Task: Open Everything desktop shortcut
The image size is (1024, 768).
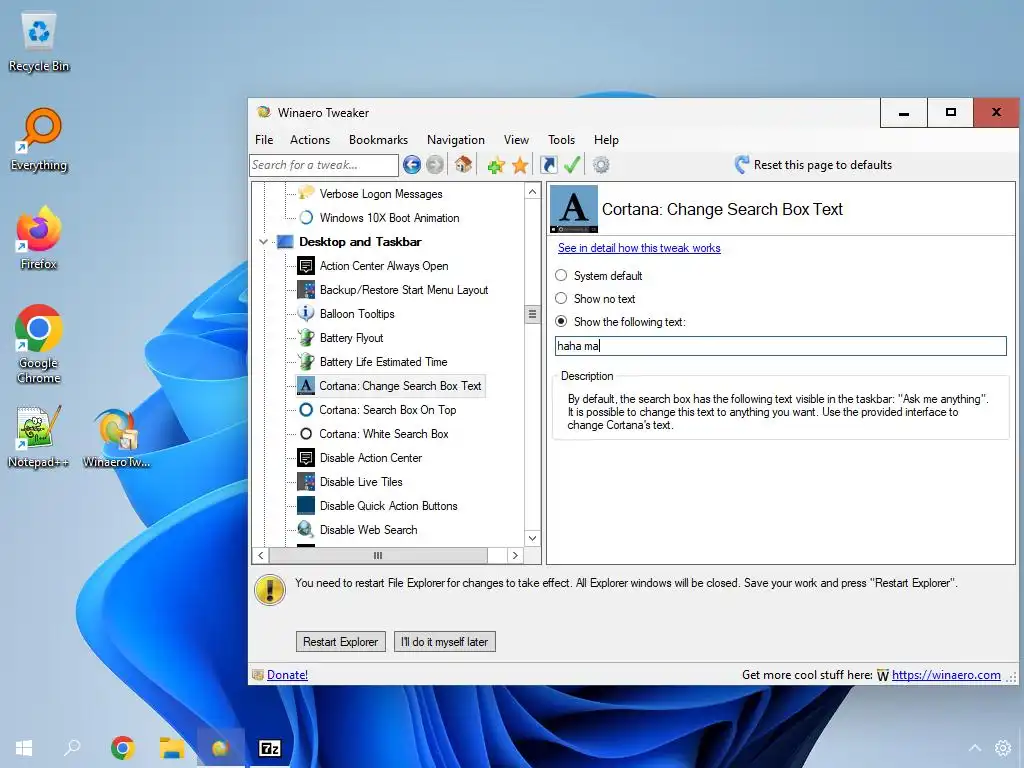Action: tap(39, 140)
